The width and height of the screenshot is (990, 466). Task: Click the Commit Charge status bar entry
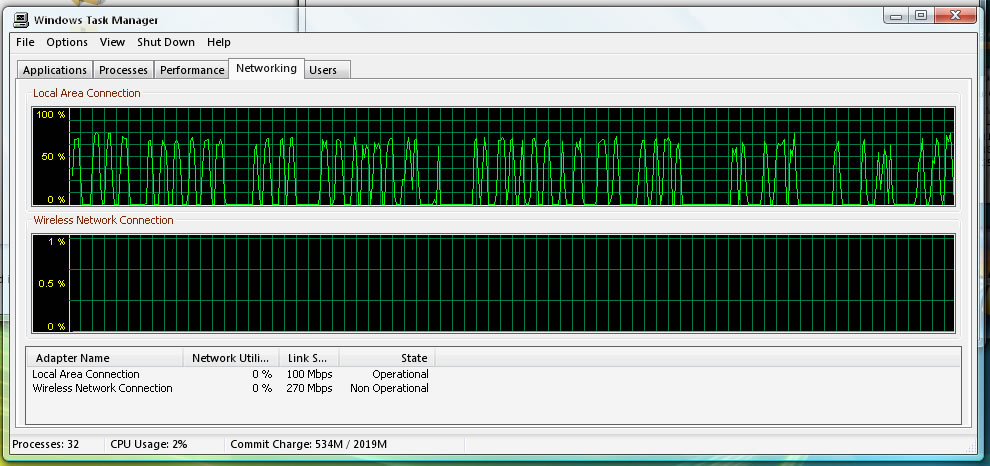309,445
